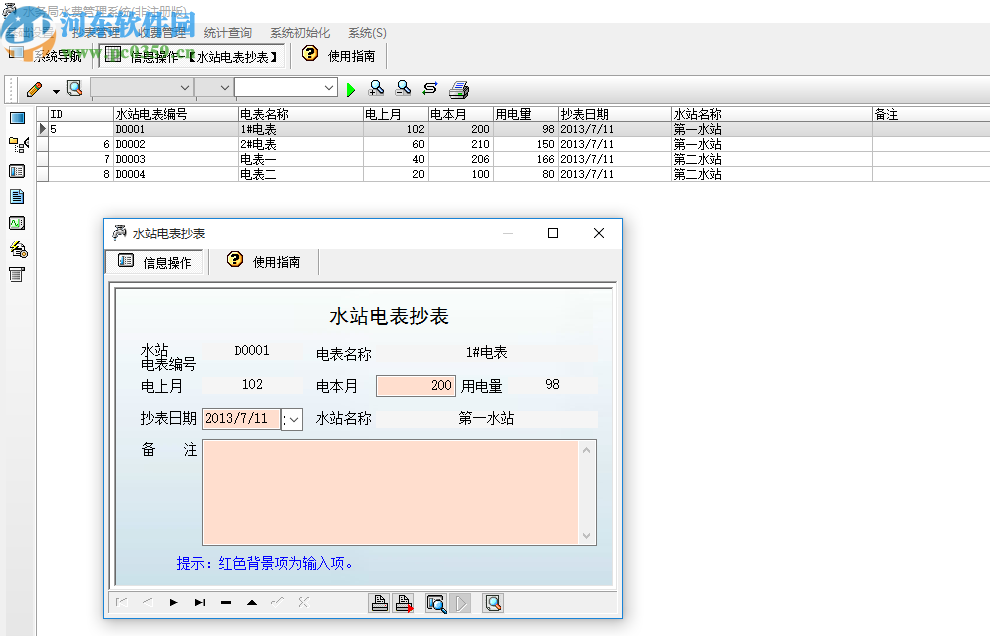Jump to last record in dialog navigator

pyautogui.click(x=199, y=602)
